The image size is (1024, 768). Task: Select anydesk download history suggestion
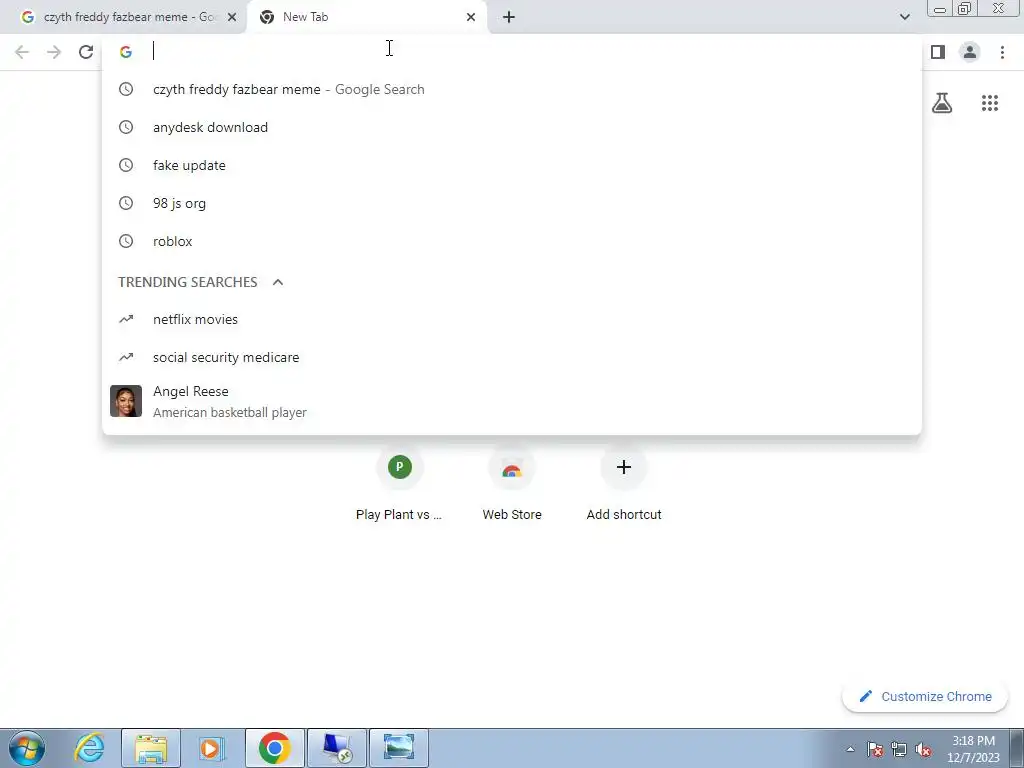[x=512, y=127]
